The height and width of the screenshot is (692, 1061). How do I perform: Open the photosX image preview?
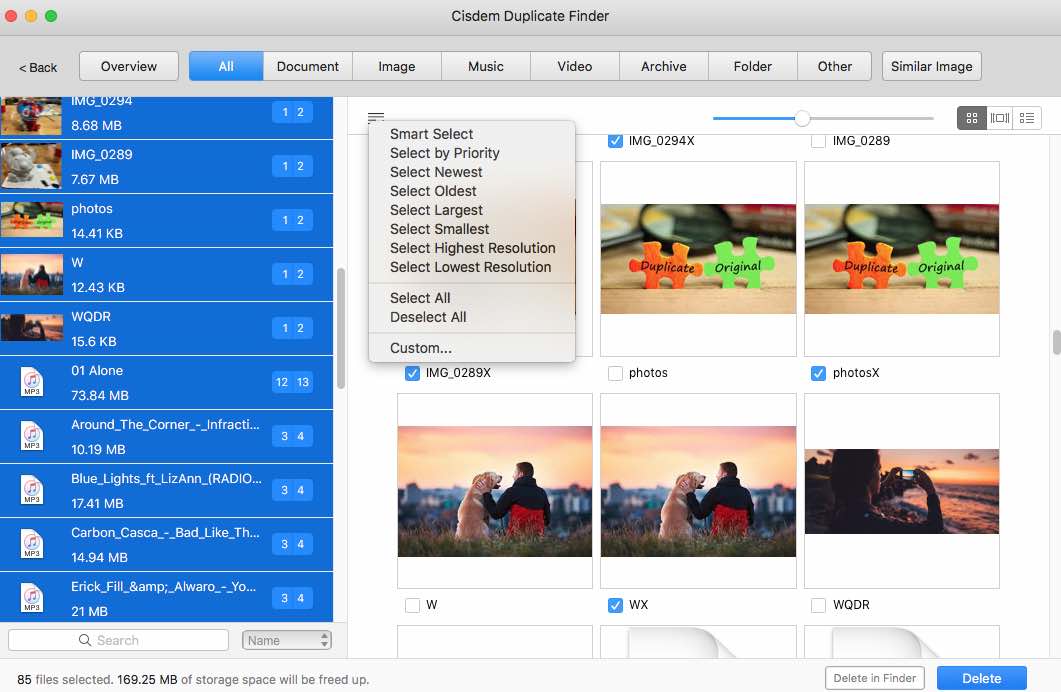[x=901, y=259]
